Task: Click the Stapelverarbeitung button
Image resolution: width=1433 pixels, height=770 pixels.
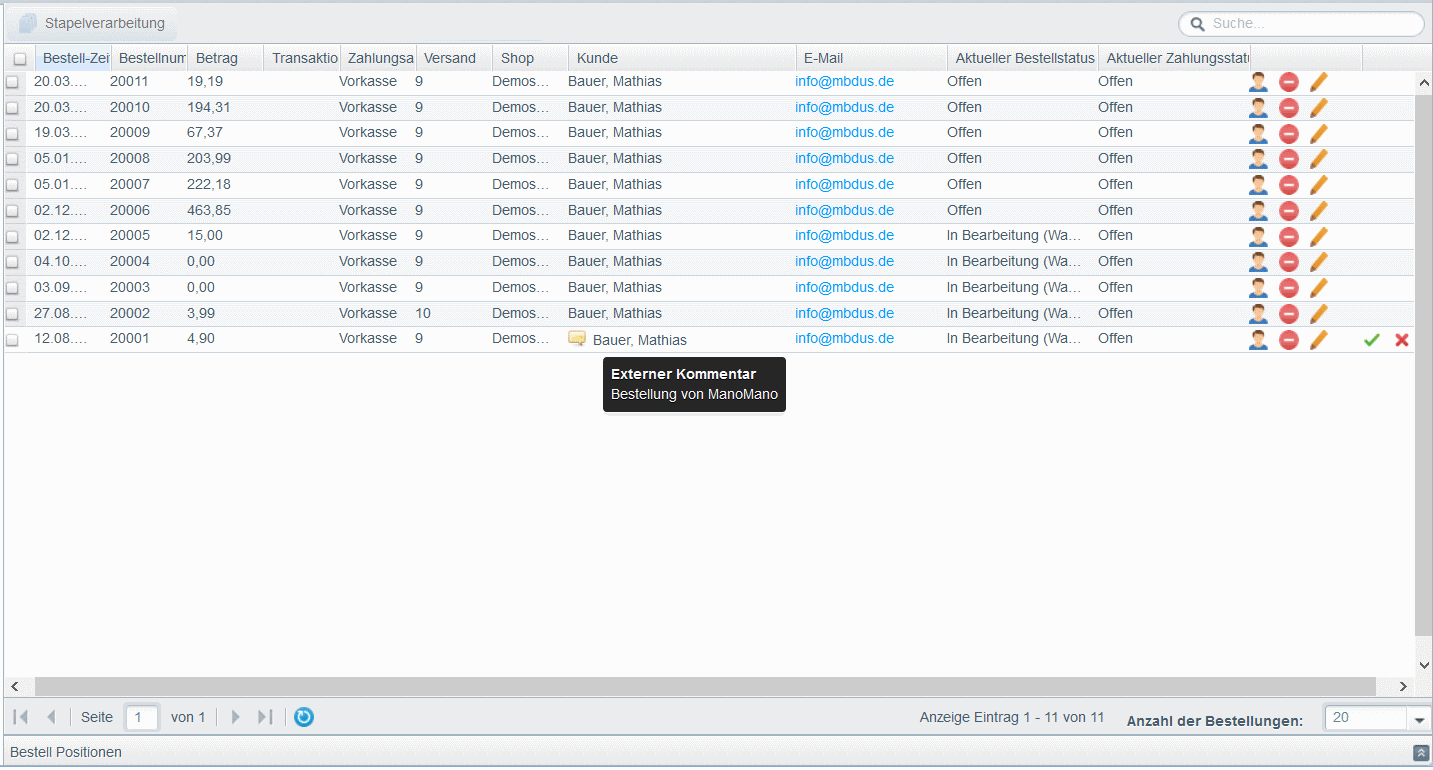Action: pyautogui.click(x=93, y=23)
